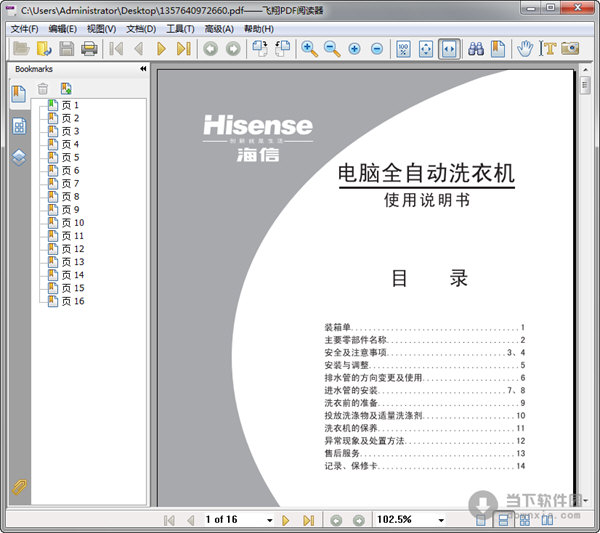This screenshot has height=533, width=600.
Task: Click the open recent document icon
Action: click(x=44, y=49)
